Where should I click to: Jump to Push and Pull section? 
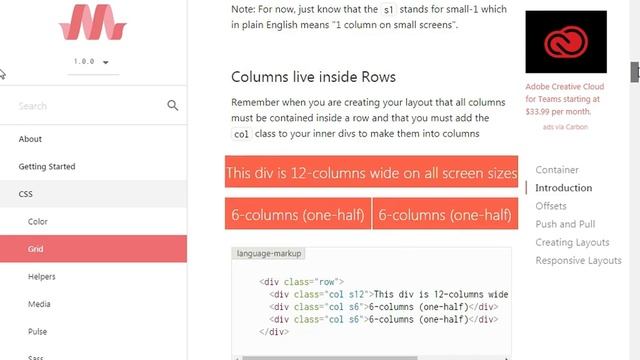[x=565, y=224]
